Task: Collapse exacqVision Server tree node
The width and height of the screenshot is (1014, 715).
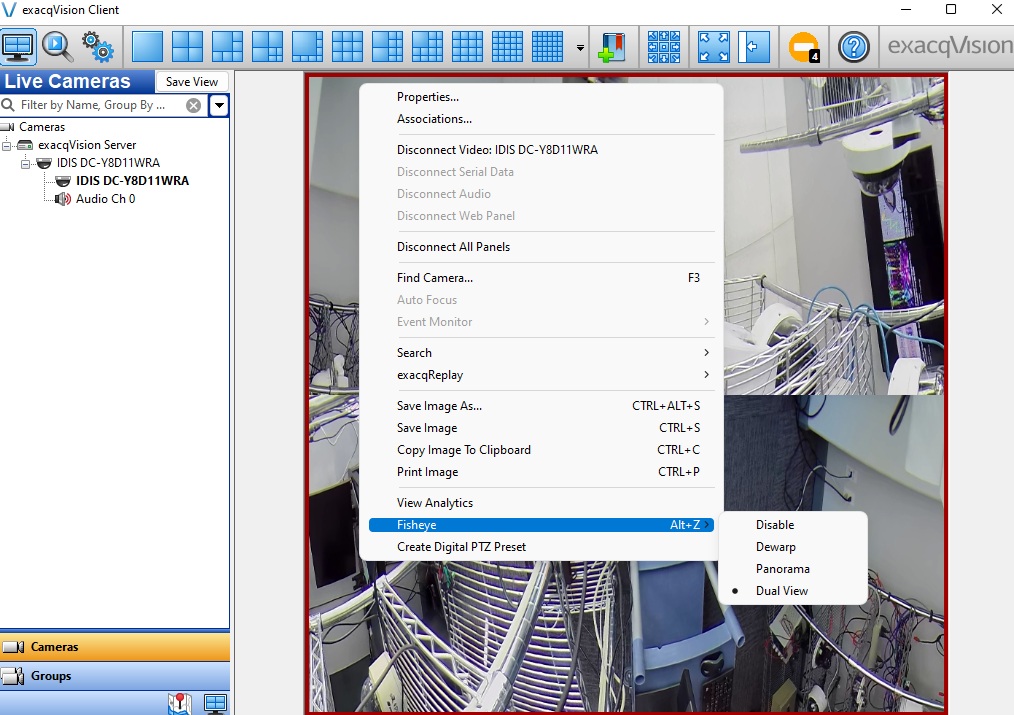Action: tap(6, 145)
